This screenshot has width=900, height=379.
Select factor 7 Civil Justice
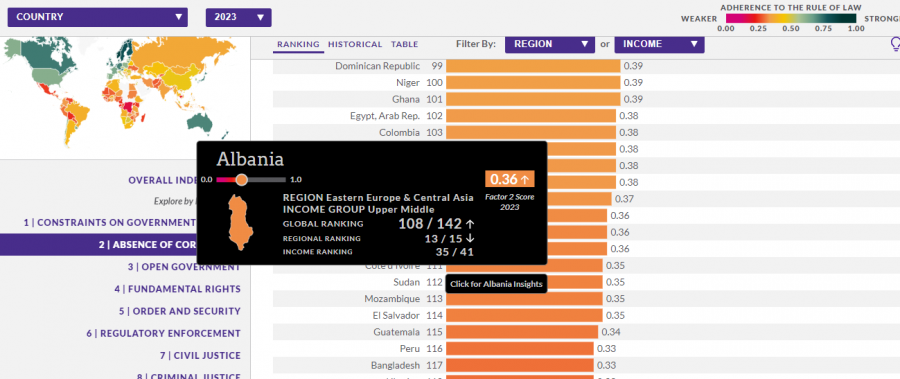pos(200,355)
